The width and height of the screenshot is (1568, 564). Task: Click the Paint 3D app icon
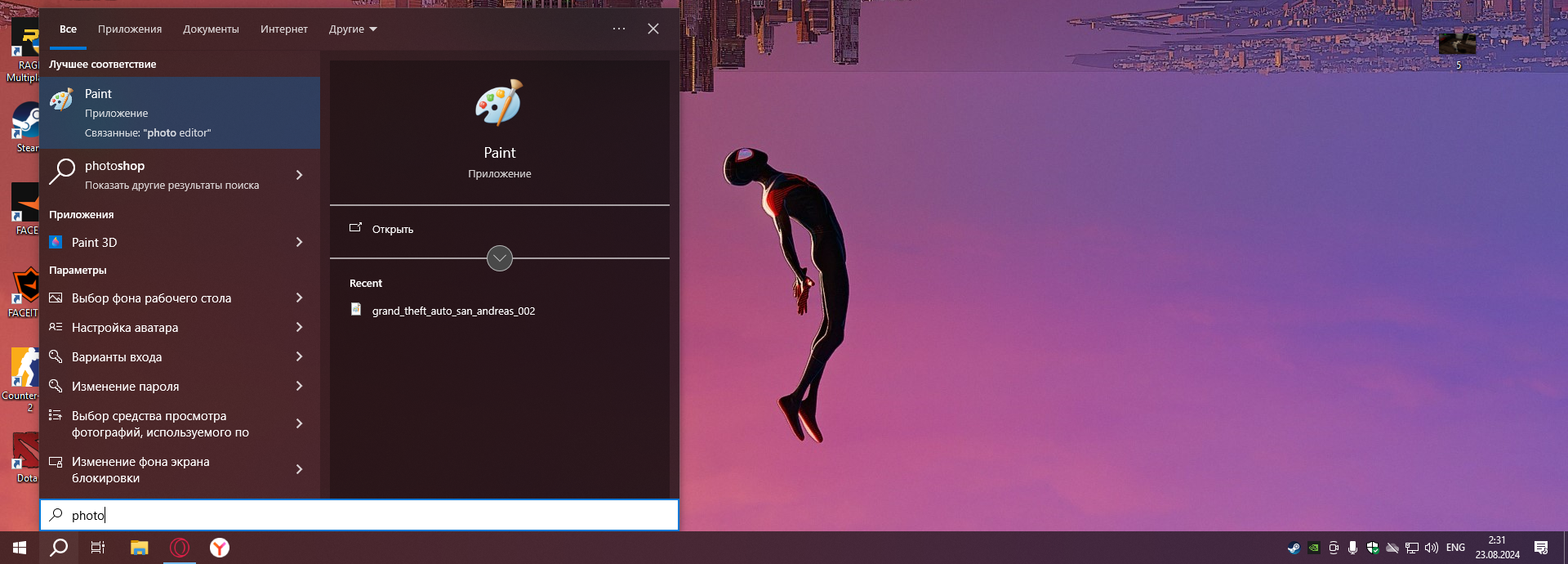click(x=56, y=242)
